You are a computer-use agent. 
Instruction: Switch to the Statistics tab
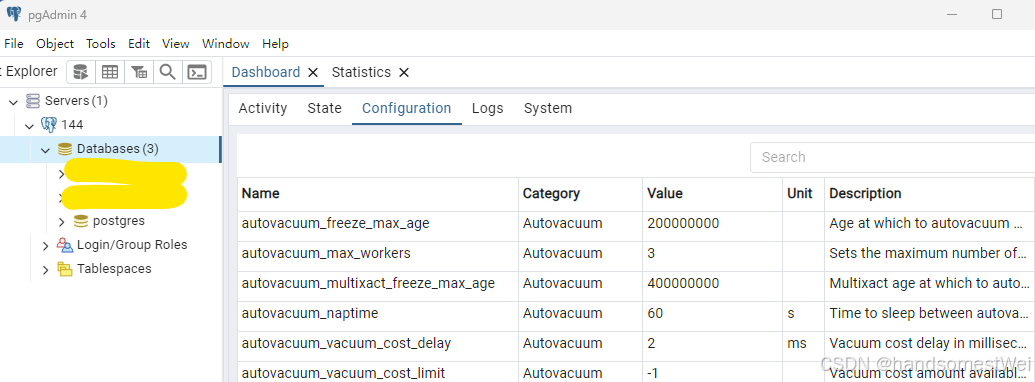(x=361, y=72)
